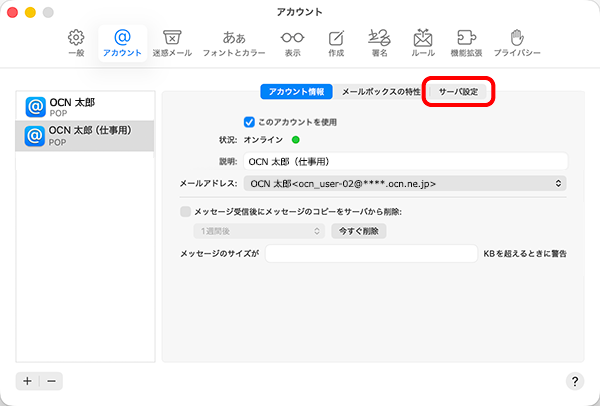Toggle the 'このアカウントを使用' checkbox
Image resolution: width=600 pixels, height=406 pixels.
coord(250,121)
